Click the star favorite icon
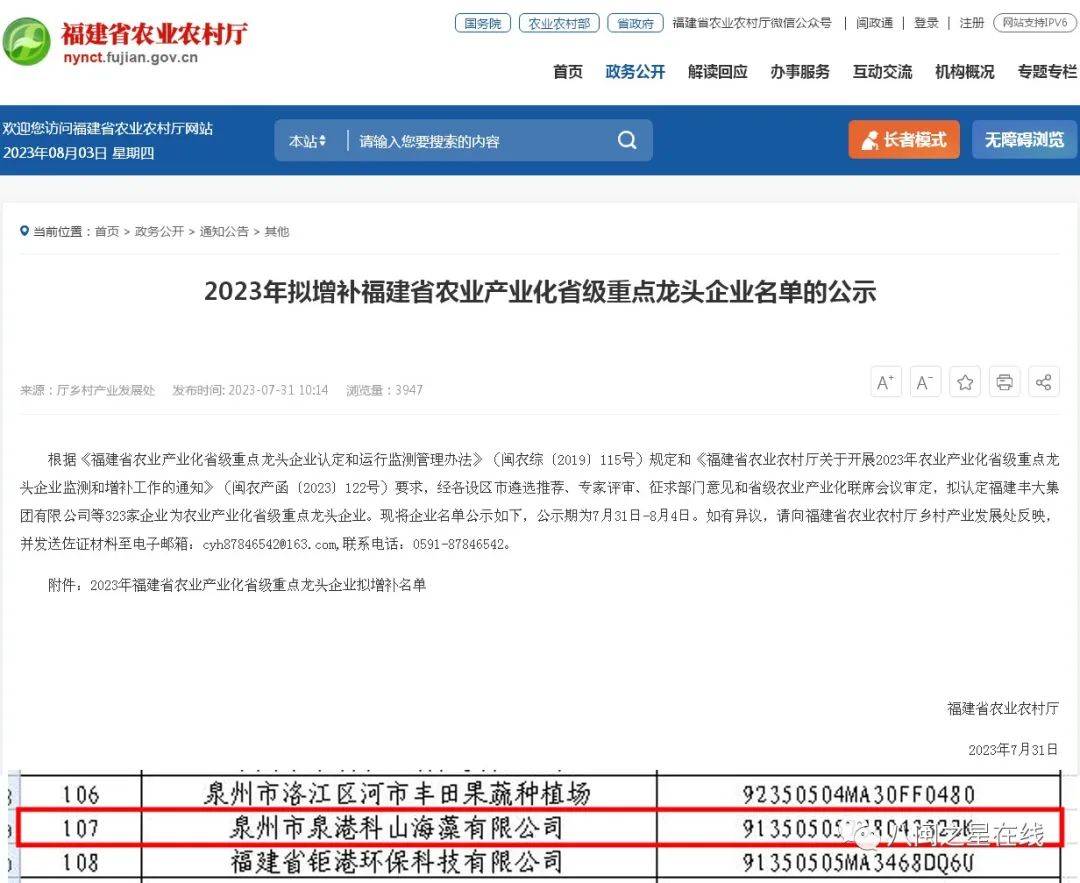This screenshot has width=1080, height=883. (965, 382)
